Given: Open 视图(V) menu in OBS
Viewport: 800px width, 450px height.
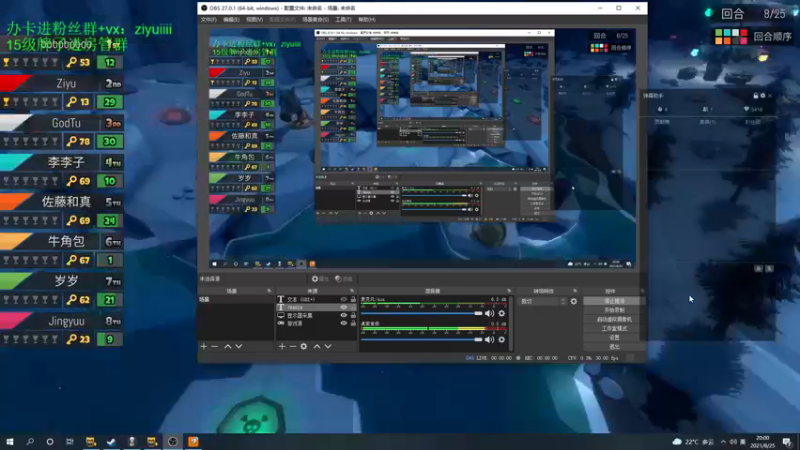Looking at the screenshot, I should point(254,19).
